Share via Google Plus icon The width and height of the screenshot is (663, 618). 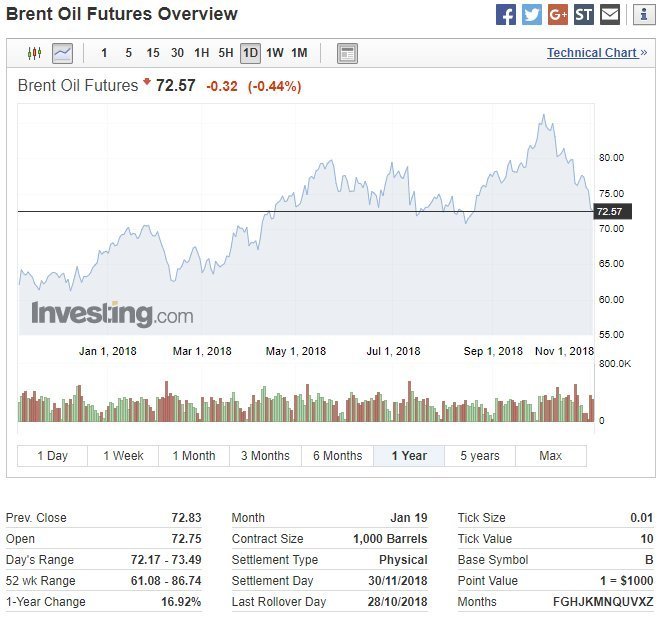coord(558,15)
